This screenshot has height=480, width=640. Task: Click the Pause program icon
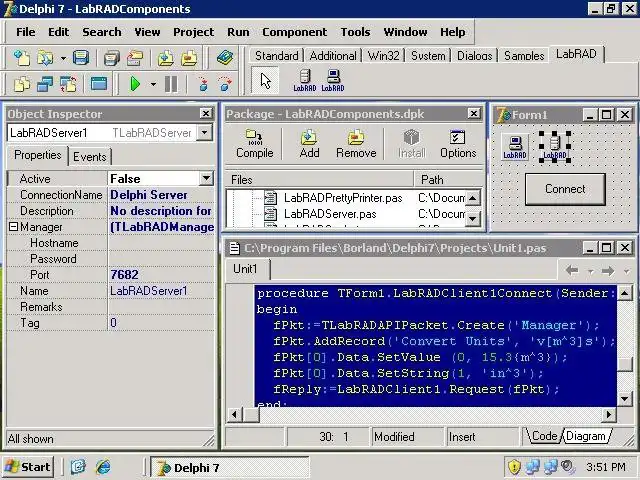171,84
